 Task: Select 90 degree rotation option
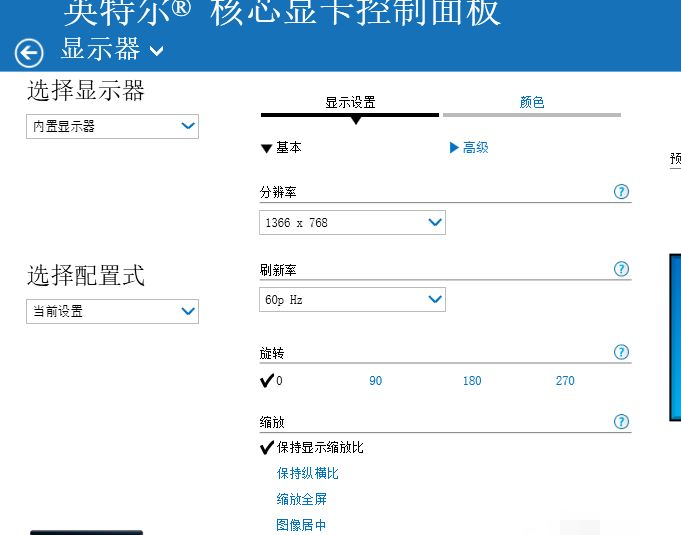(375, 381)
